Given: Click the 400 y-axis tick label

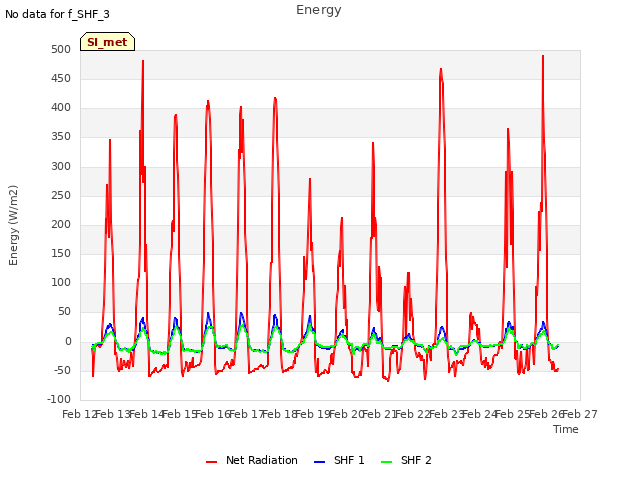Looking at the screenshot, I should point(61,108).
